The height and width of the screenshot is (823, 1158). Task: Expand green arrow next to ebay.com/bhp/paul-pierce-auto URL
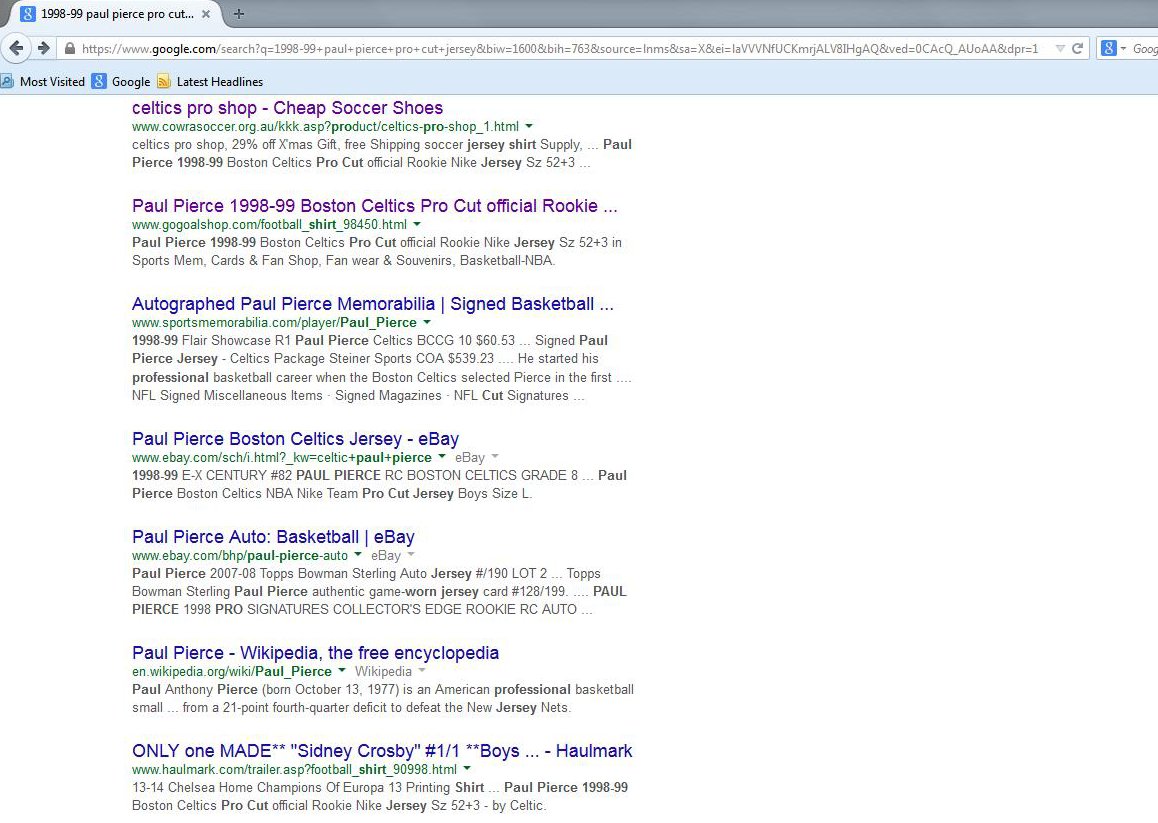(x=357, y=555)
